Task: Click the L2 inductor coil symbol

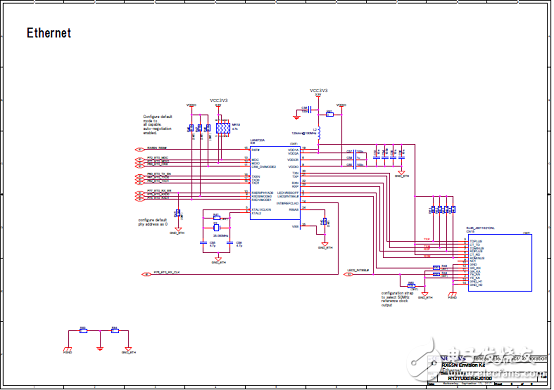Action: (319, 134)
